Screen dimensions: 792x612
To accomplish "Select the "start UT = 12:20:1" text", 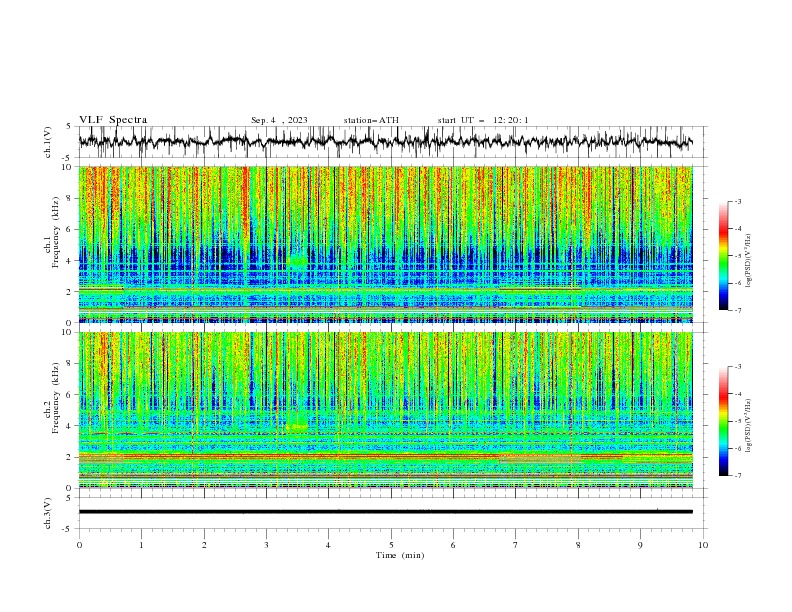I will click(483, 120).
